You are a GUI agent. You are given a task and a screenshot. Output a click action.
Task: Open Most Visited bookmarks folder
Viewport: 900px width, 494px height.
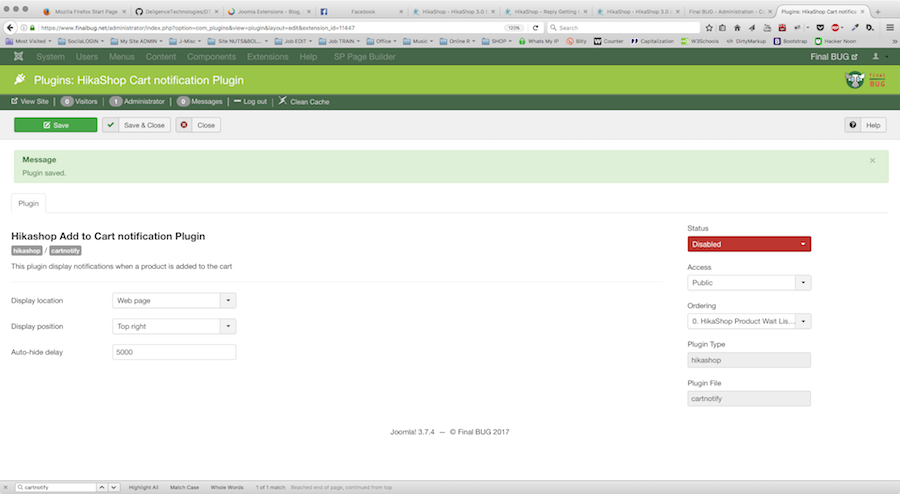(x=29, y=41)
